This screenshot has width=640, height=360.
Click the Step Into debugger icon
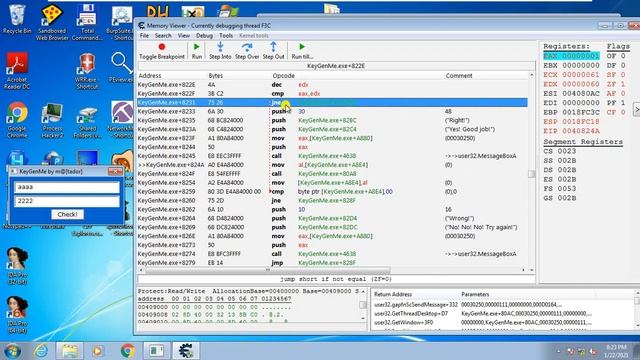coord(220,51)
